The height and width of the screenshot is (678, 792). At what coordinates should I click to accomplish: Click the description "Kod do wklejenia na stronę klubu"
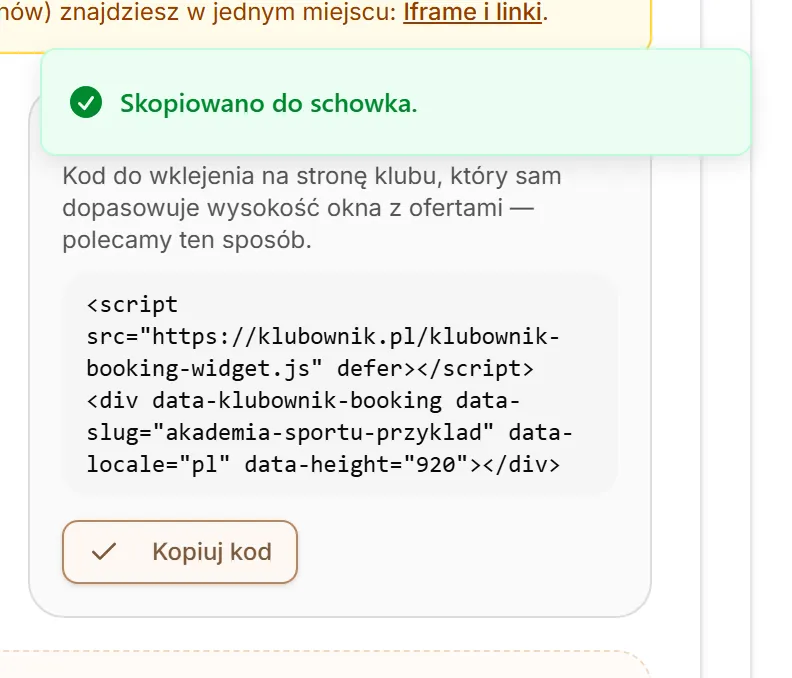coord(251,176)
